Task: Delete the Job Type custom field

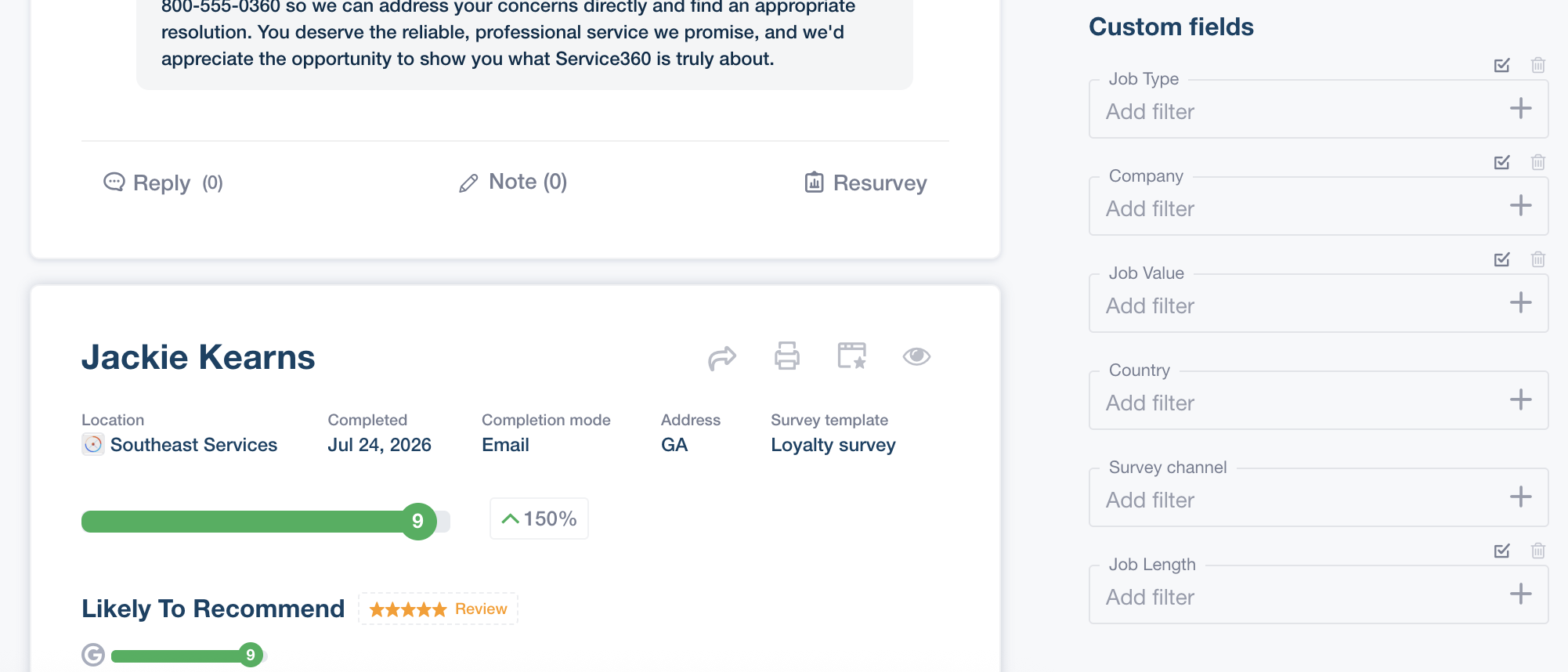Action: 1537,65
